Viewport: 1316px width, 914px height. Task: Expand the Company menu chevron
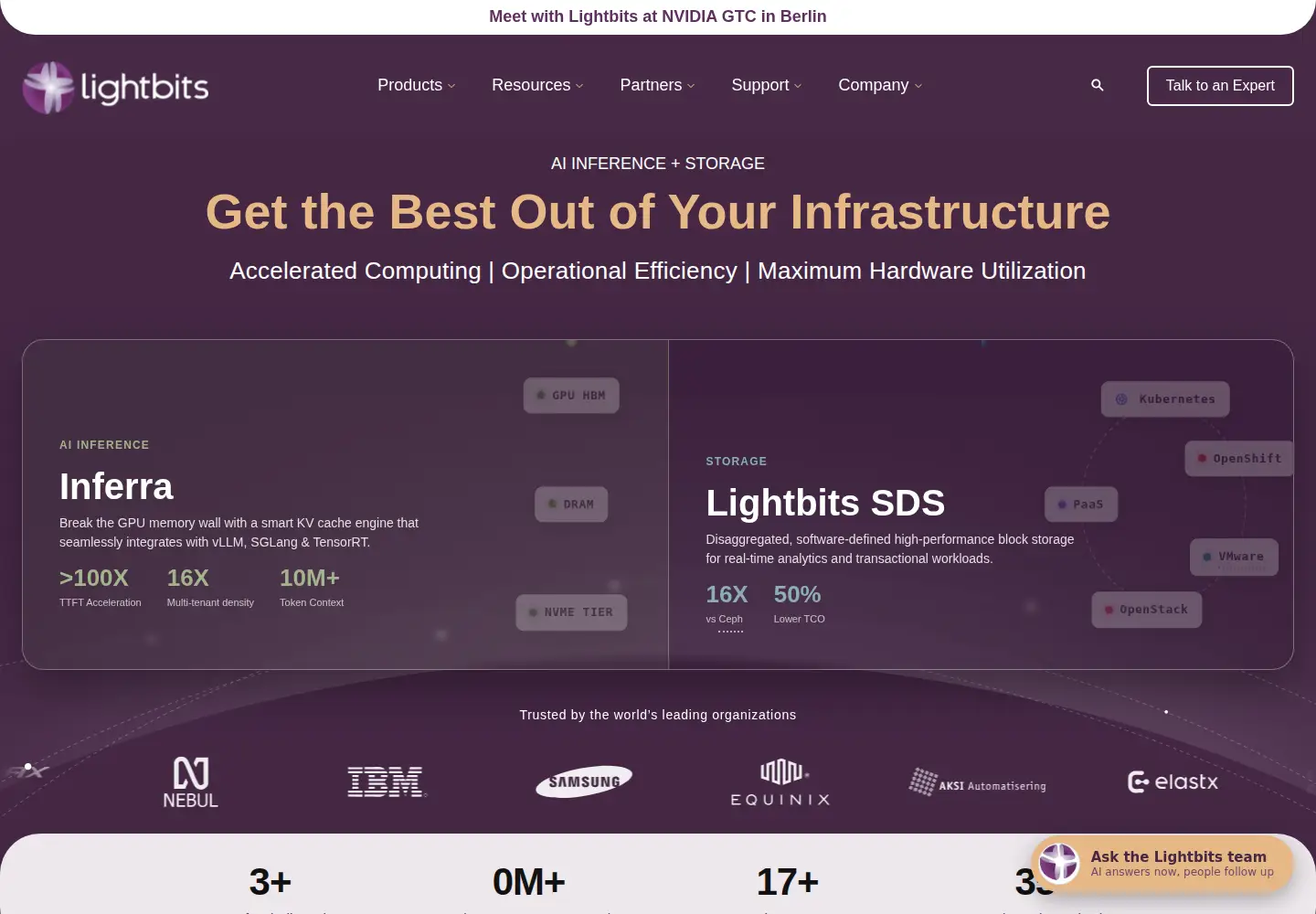pyautogui.click(x=918, y=86)
